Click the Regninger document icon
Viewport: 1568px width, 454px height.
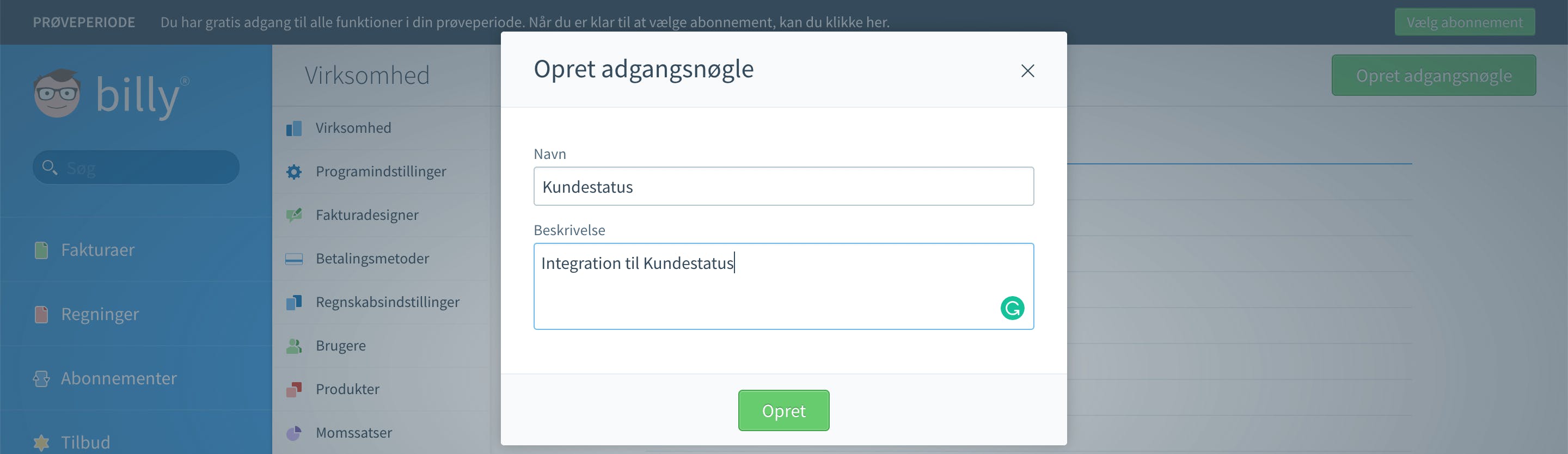(41, 315)
